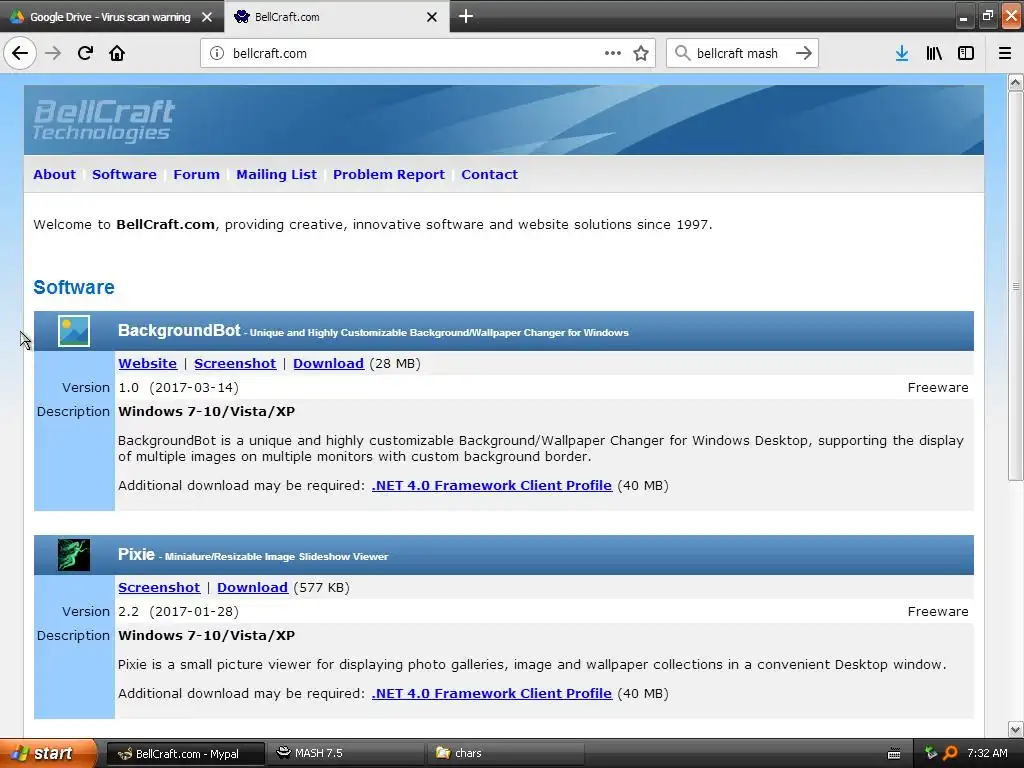The height and width of the screenshot is (768, 1024).
Task: Click the green network tray icon
Action: (x=931, y=753)
